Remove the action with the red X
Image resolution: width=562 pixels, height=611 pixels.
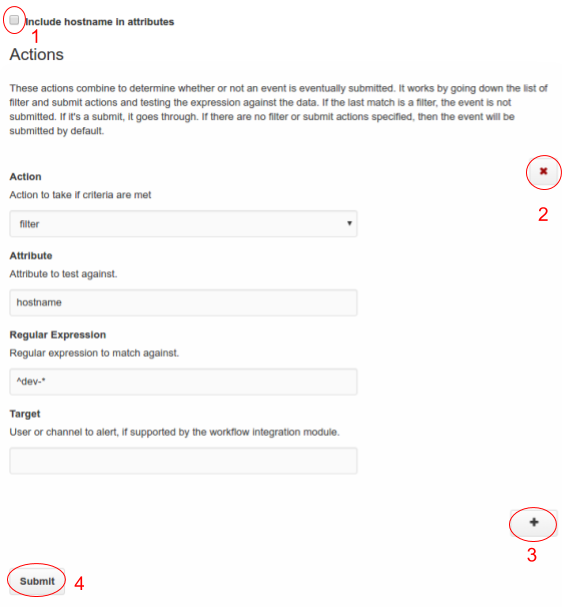coord(543,171)
